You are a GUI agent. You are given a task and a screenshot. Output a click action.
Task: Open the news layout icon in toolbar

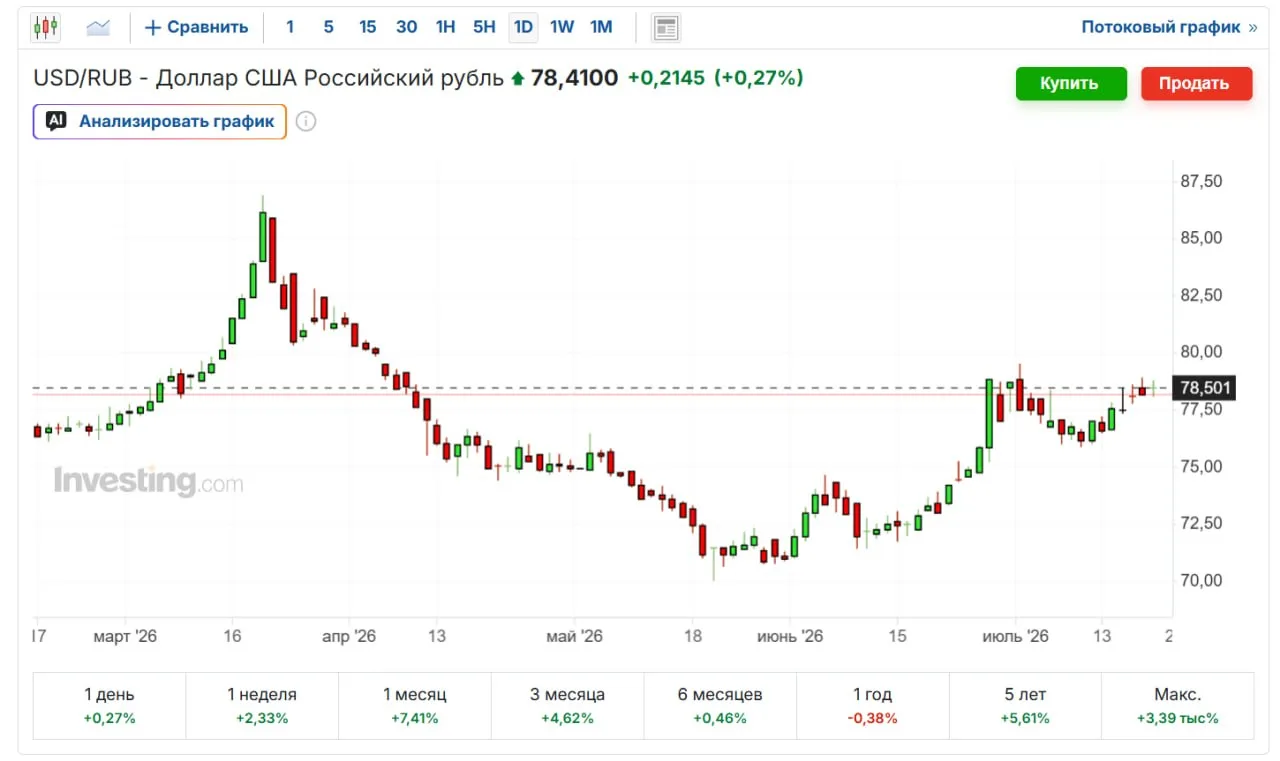(666, 27)
